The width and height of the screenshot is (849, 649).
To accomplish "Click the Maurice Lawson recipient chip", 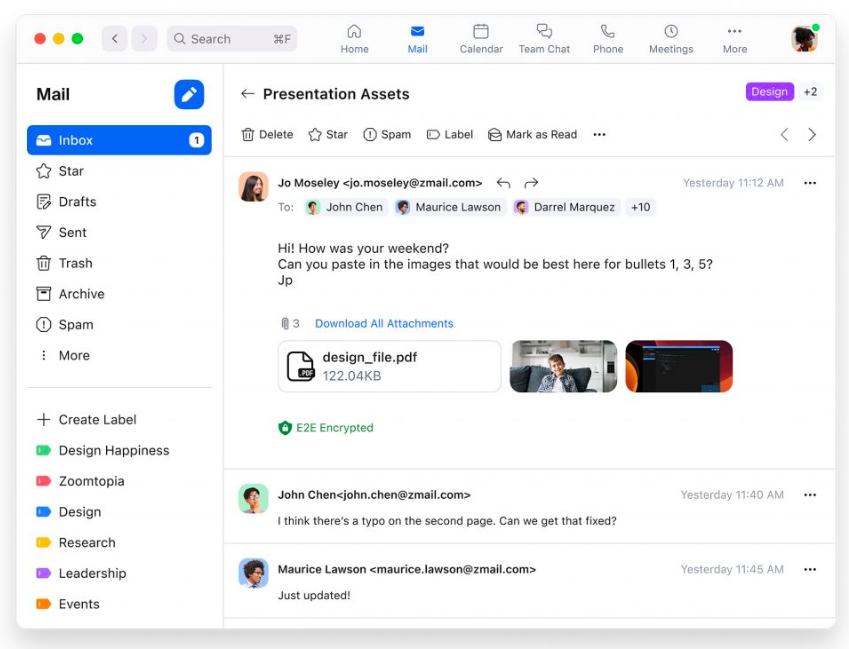I will 449,207.
